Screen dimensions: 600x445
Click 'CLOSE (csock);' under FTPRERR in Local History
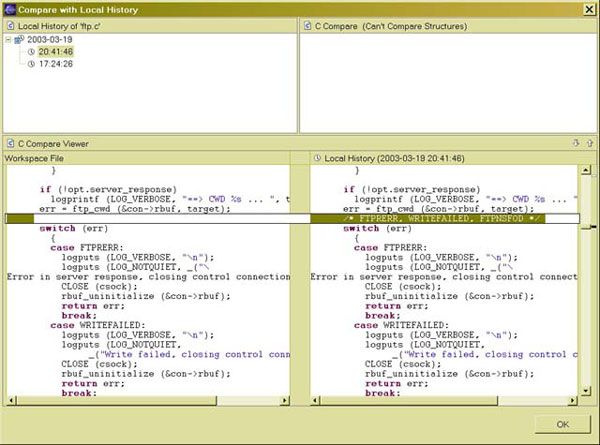coord(403,287)
